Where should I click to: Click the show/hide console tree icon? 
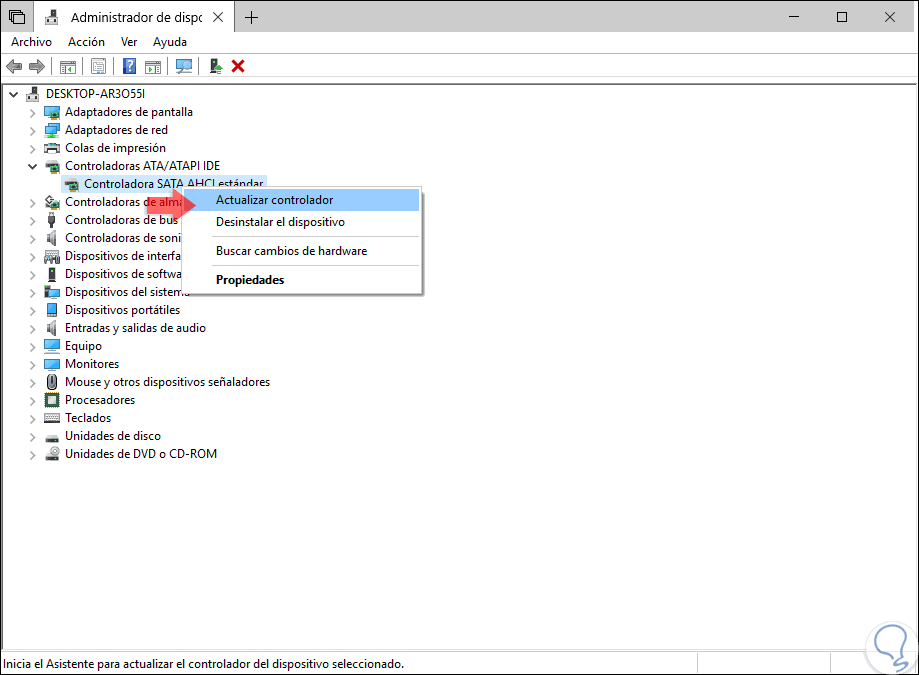click(x=67, y=67)
